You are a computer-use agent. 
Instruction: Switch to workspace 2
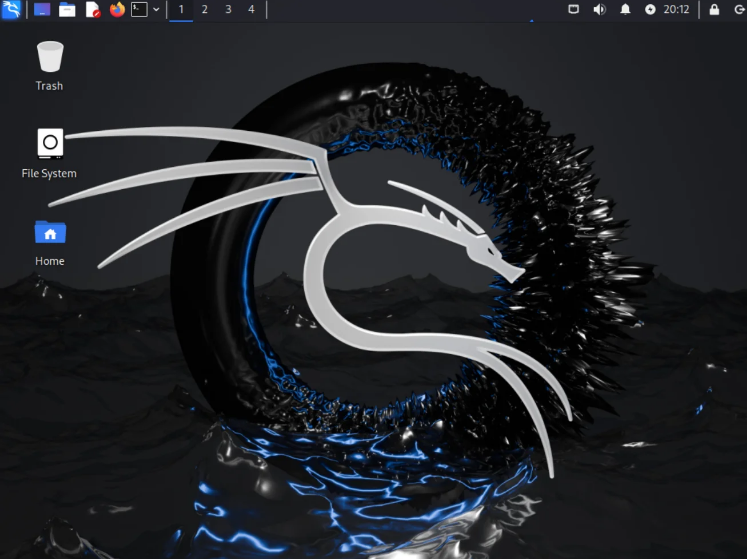coord(204,10)
